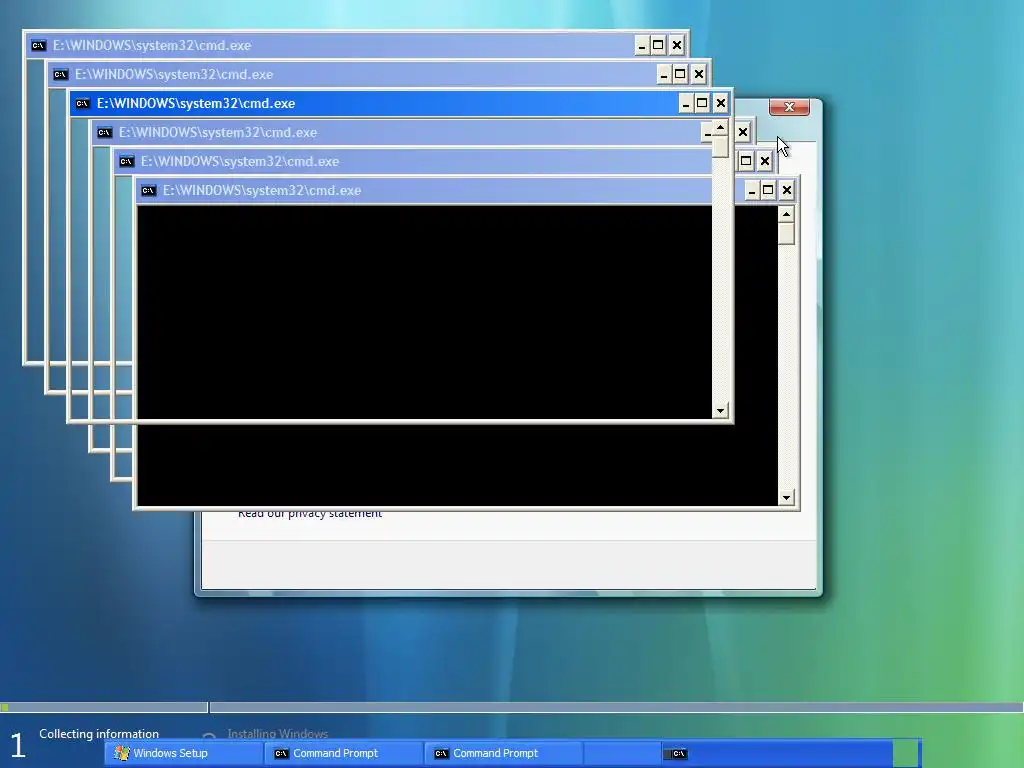Open system menu icon of fourth cascade cmd.exe window
The height and width of the screenshot is (768, 1024).
(104, 133)
